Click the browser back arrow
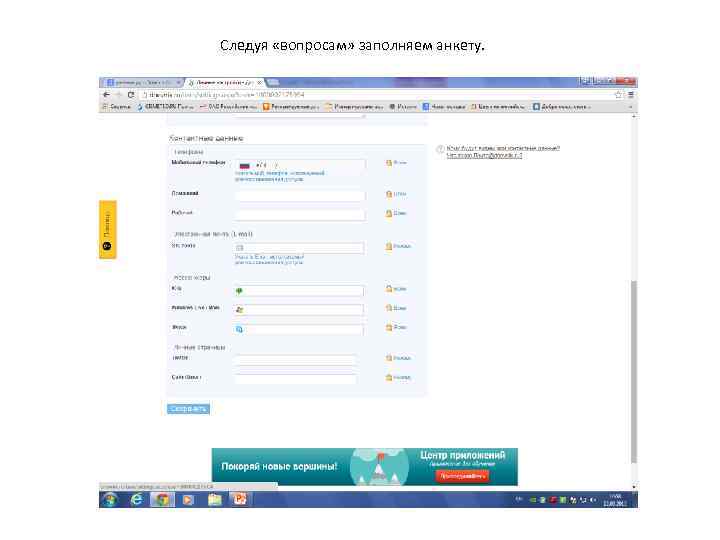The image size is (720, 540). pos(107,95)
